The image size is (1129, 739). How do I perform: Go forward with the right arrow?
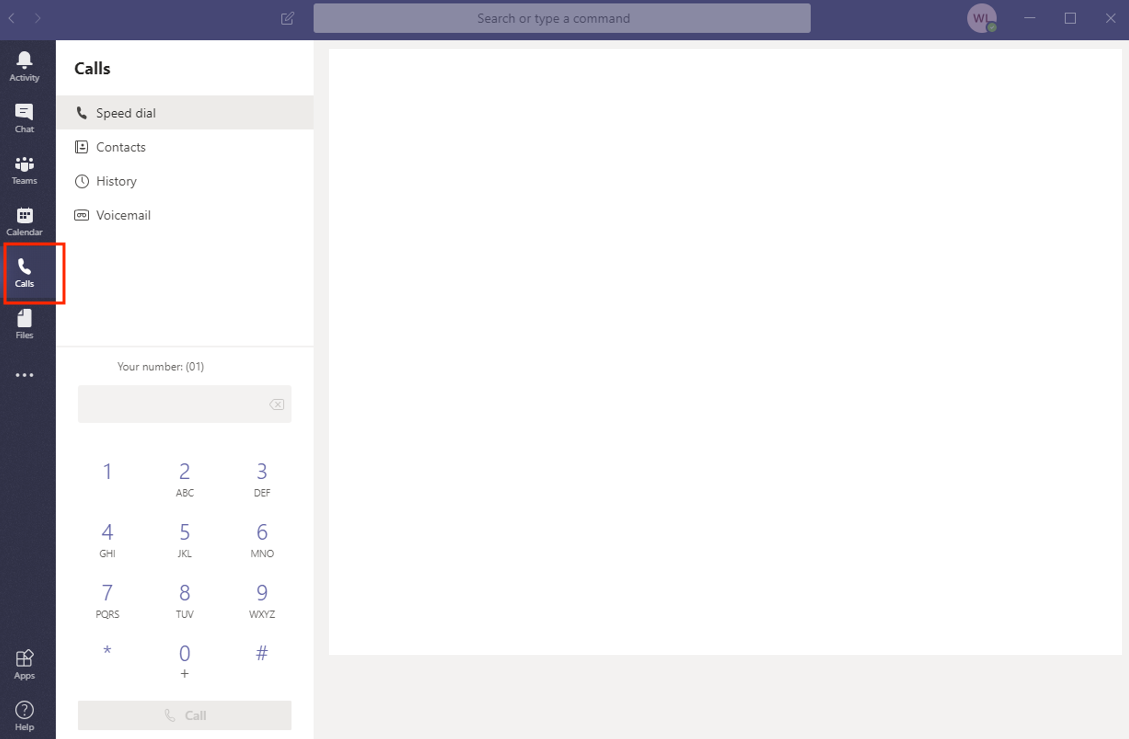tap(37, 18)
